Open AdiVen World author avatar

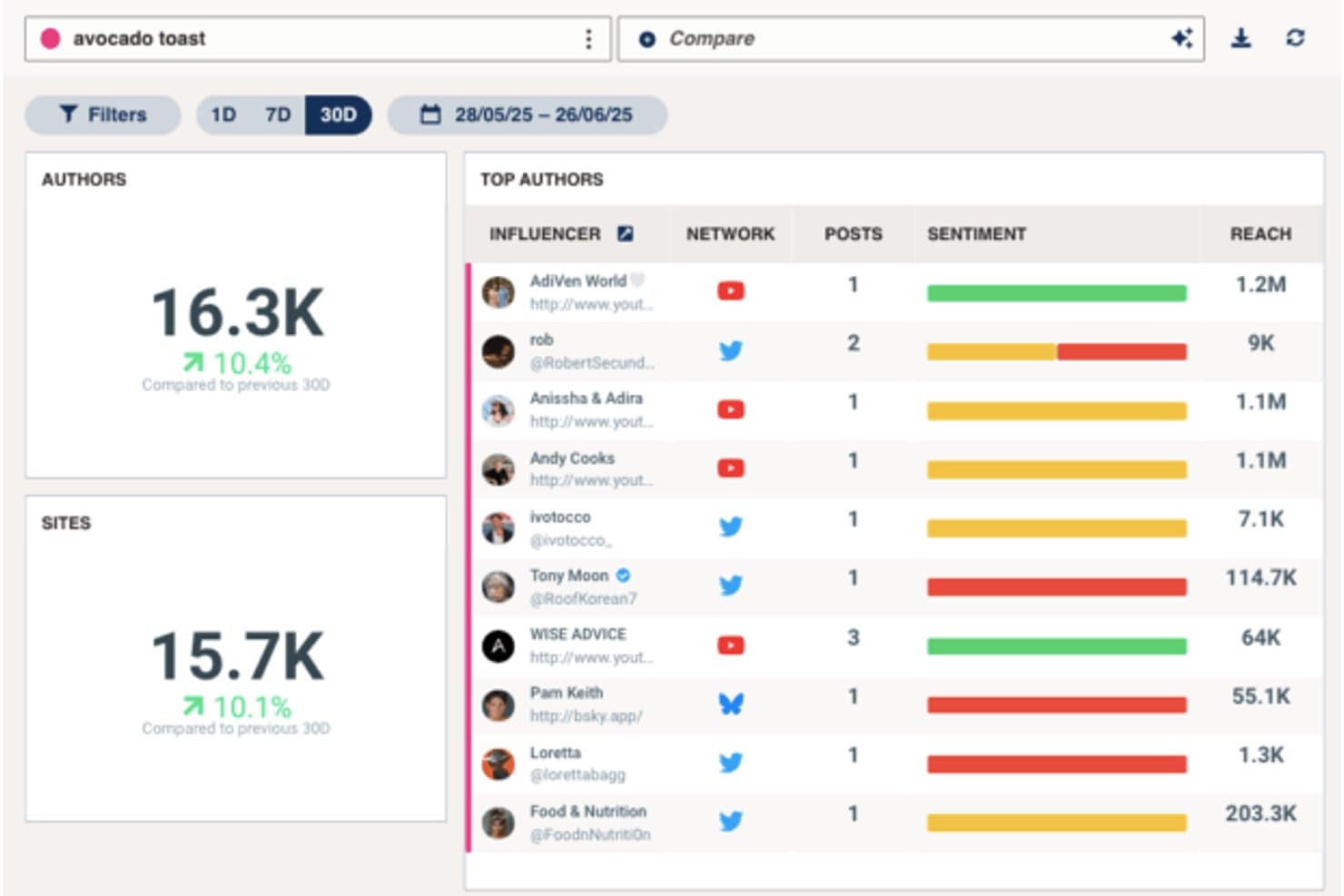click(x=498, y=292)
